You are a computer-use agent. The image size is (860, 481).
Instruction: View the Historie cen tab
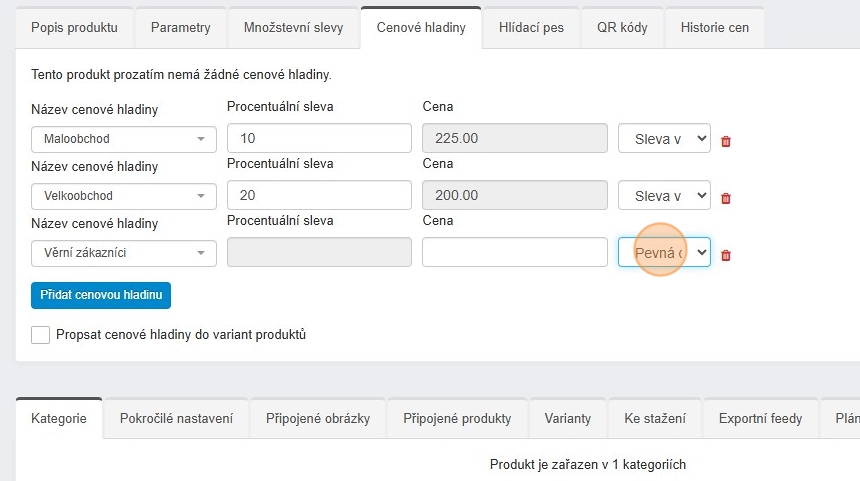point(714,28)
